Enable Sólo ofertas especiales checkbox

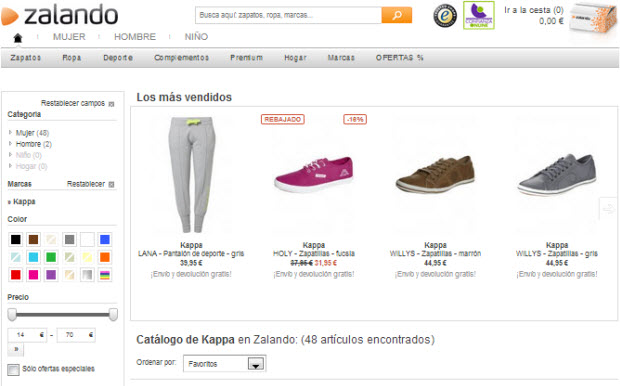[x=13, y=370]
